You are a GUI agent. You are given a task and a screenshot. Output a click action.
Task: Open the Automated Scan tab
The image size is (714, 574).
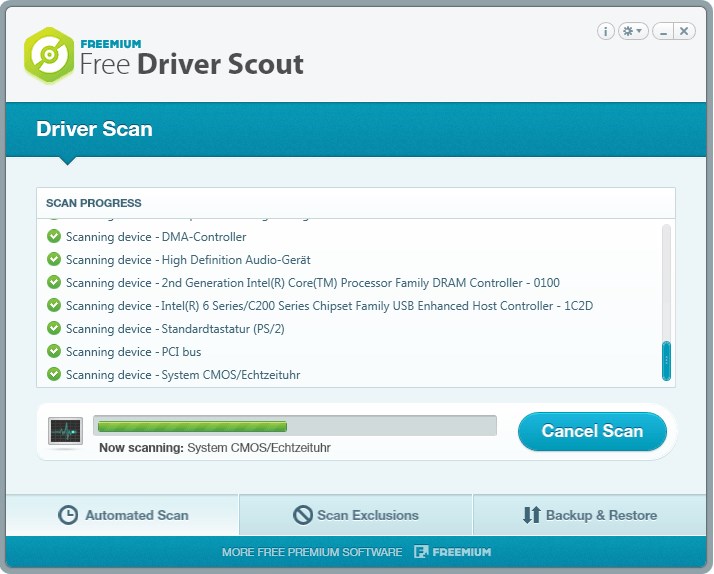tap(122, 515)
